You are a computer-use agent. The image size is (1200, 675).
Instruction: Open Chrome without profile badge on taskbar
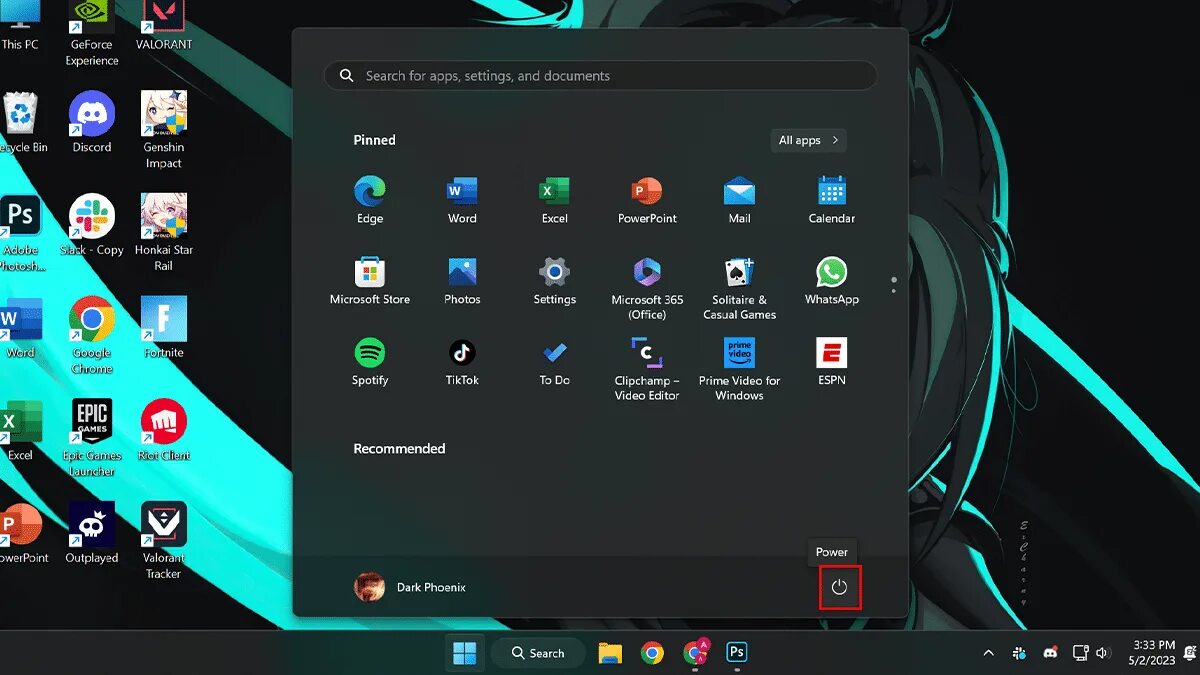(652, 653)
